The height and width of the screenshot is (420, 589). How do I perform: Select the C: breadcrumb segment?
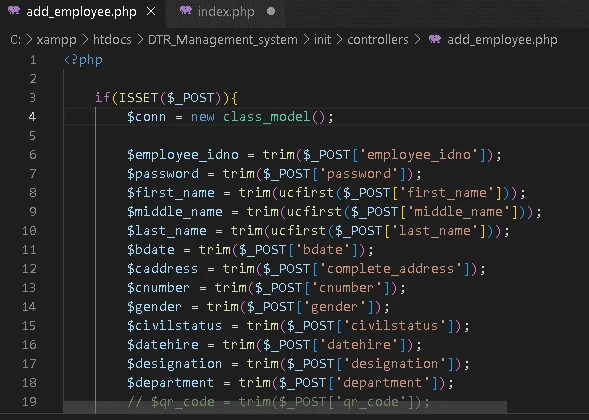[x=15, y=40]
